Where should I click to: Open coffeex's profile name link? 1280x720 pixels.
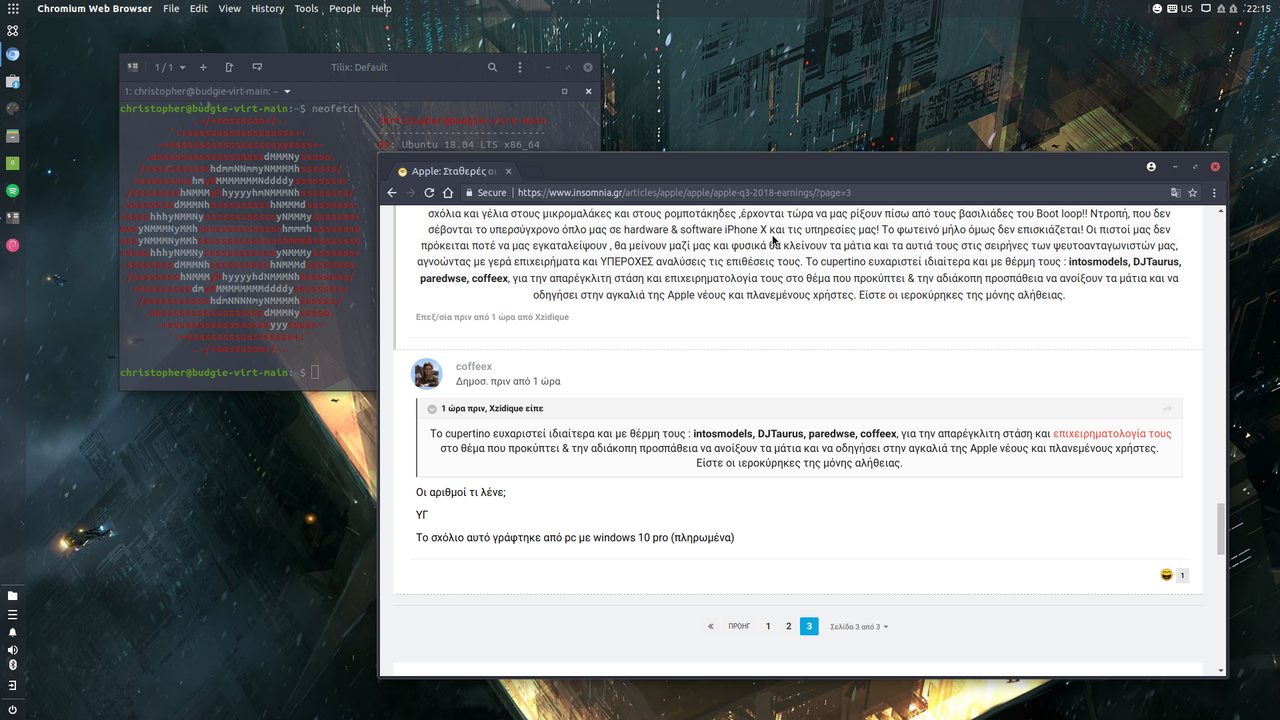coord(474,367)
